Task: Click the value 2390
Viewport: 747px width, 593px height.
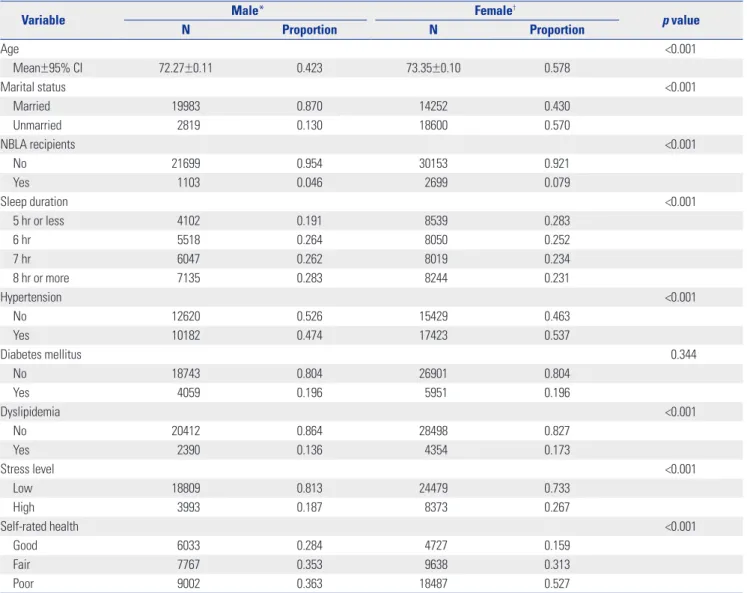Action: point(189,450)
